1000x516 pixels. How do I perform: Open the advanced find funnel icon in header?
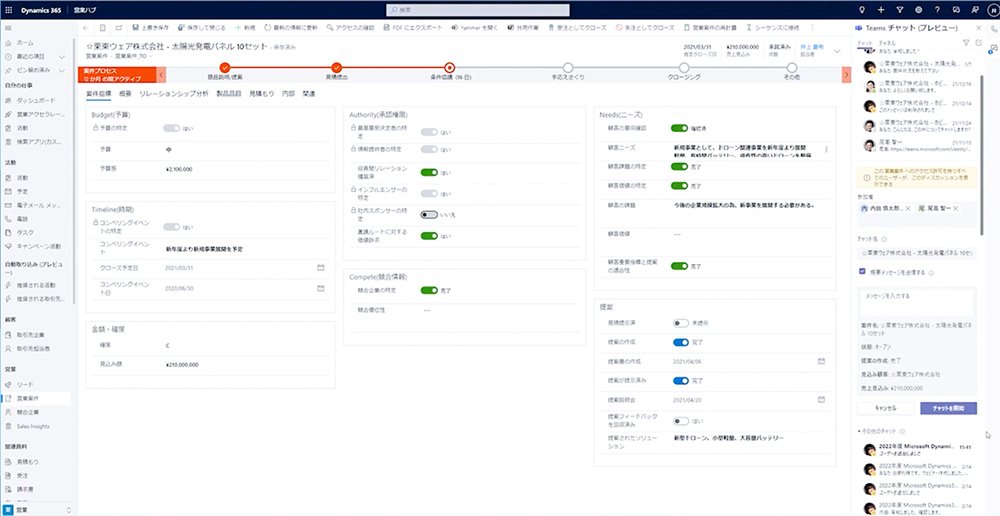(x=900, y=10)
